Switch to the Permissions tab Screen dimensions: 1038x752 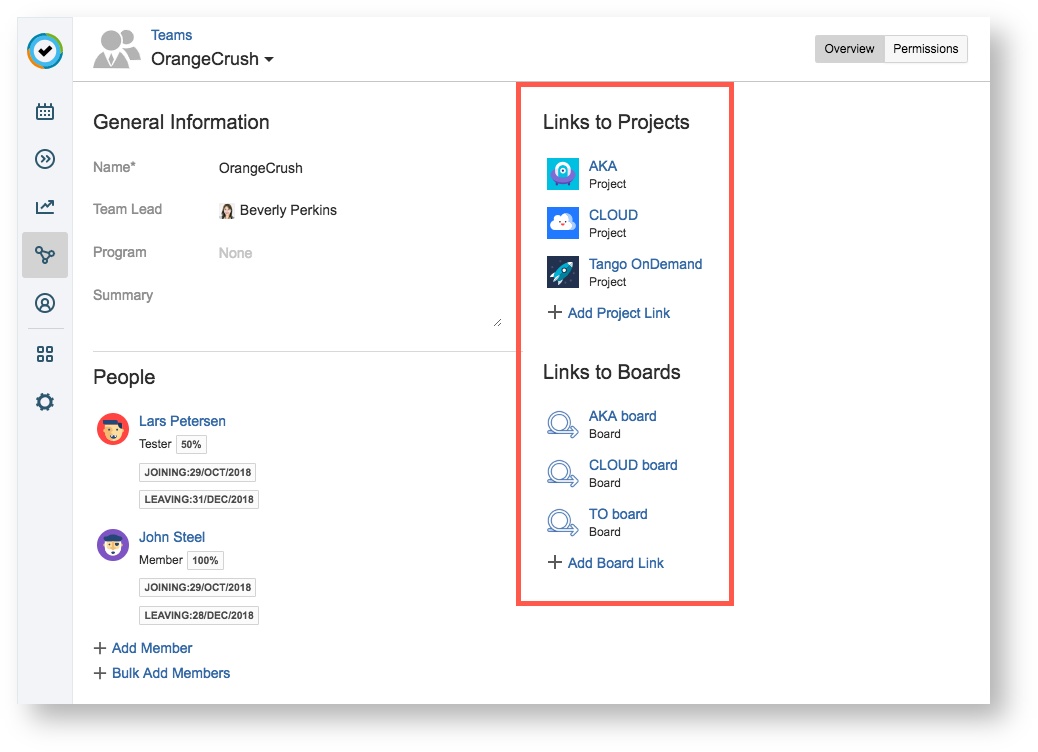(x=925, y=49)
